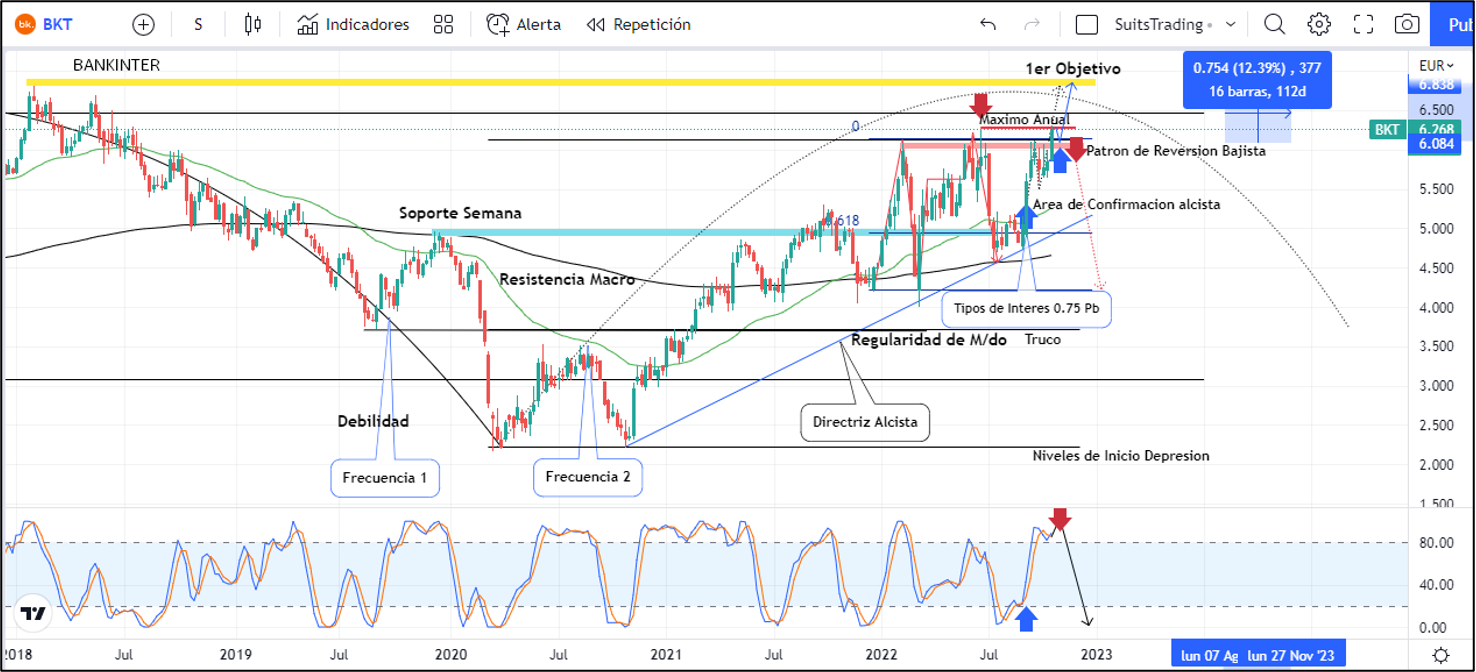Start bar replay with Repetición
Screen dimensions: 1476x672
638,24
